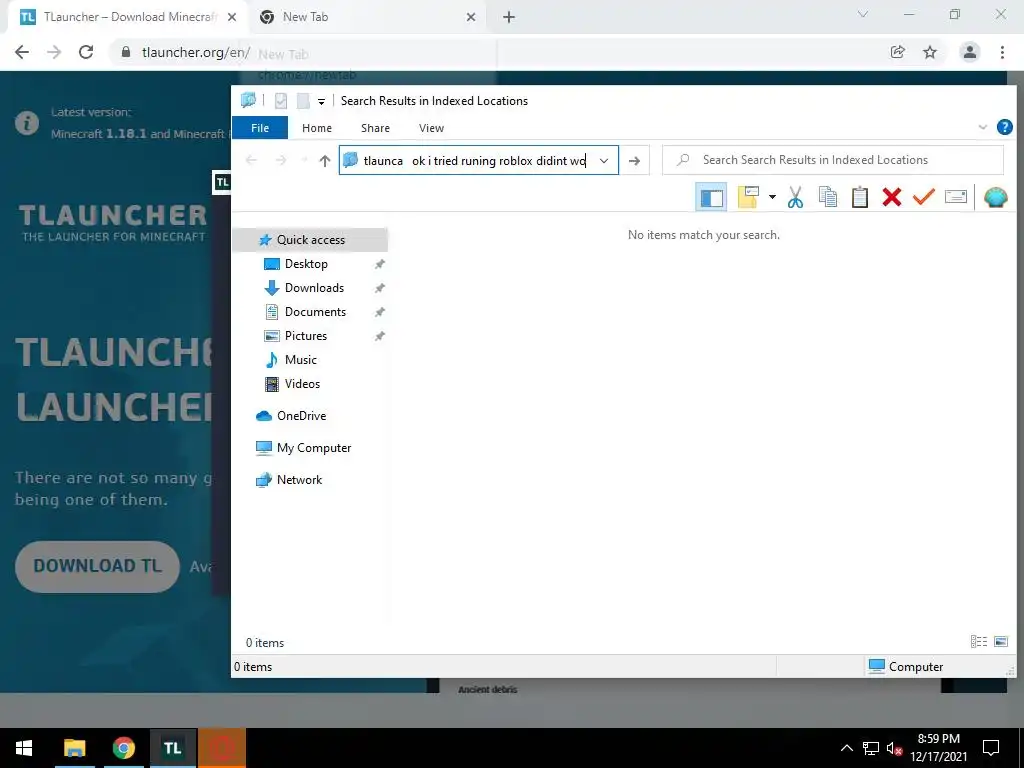
Task: Click the DOWNLOAD TL button in Chrome
Action: (97, 566)
